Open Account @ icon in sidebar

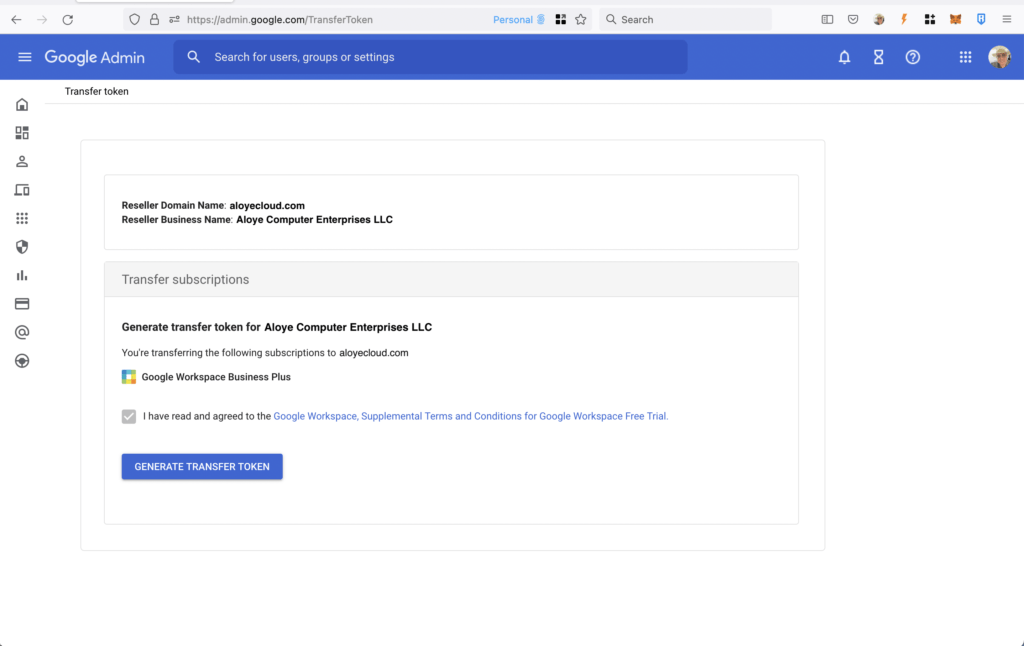click(x=22, y=332)
